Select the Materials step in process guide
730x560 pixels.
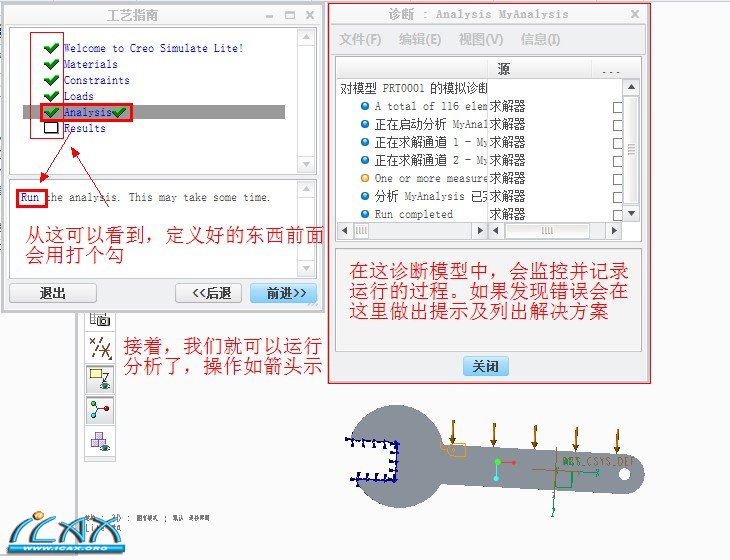tap(90, 64)
